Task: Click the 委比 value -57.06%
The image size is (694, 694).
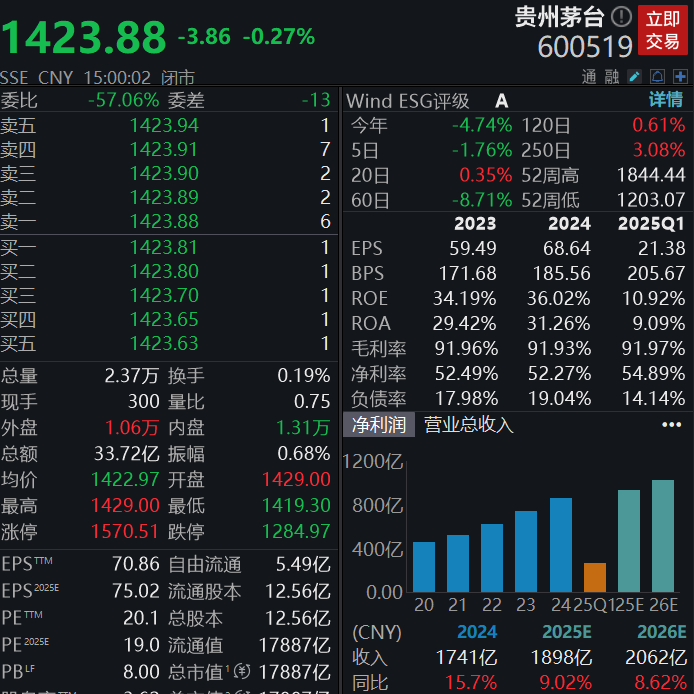Action: point(123,100)
